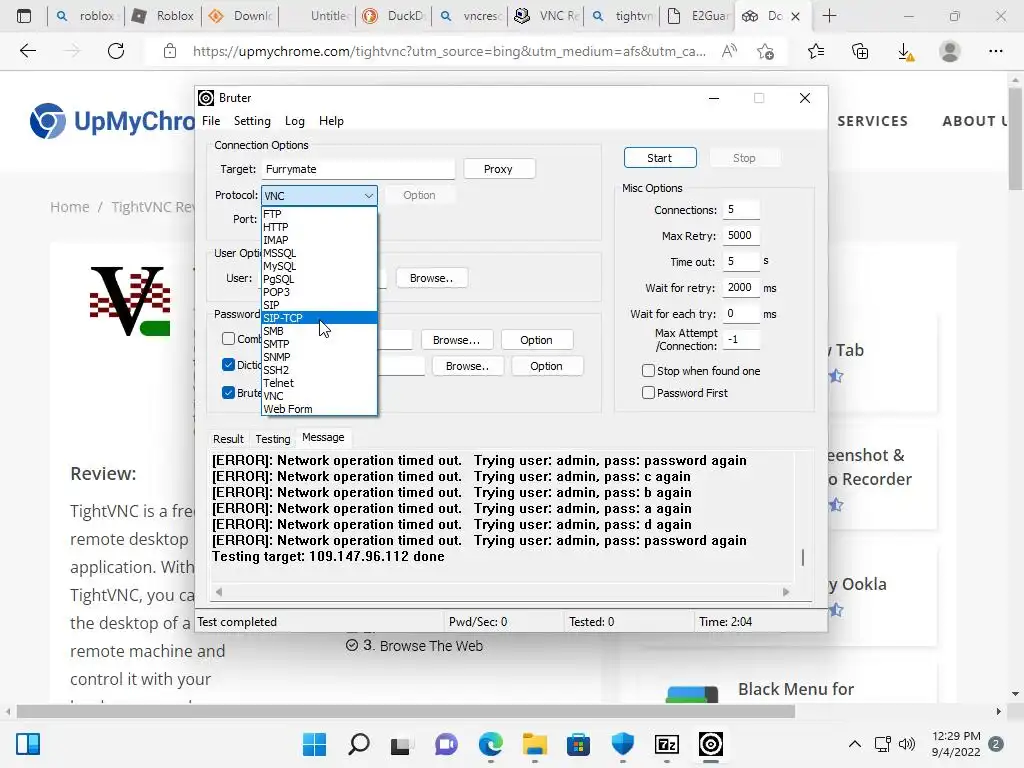Select Web Form protocol option
The width and height of the screenshot is (1024, 768).
pos(319,409)
